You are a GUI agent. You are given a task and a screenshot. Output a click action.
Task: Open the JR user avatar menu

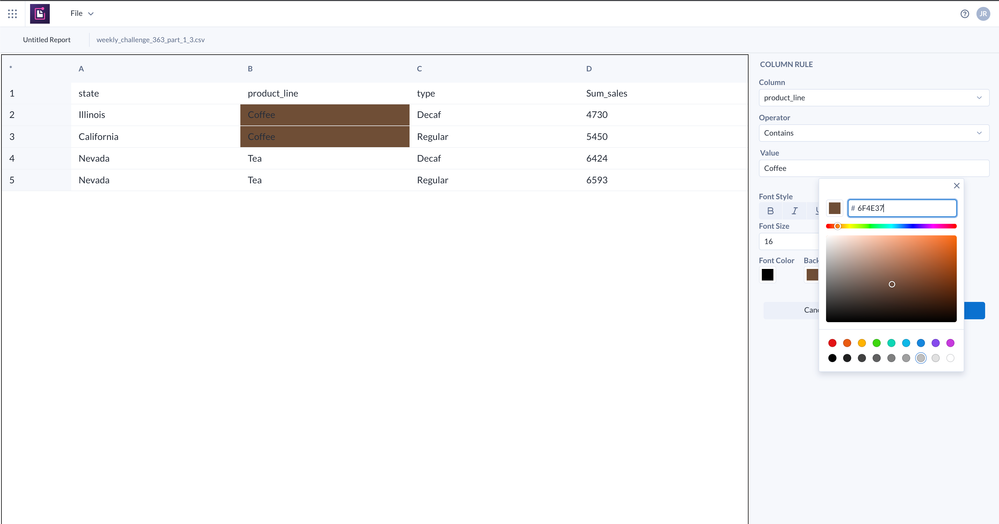tap(983, 14)
